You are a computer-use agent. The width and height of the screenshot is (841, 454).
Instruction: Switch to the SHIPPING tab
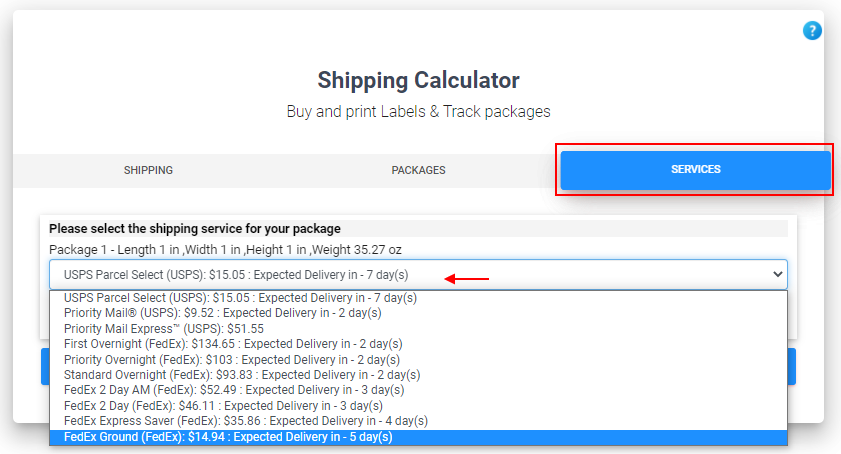[x=148, y=170]
